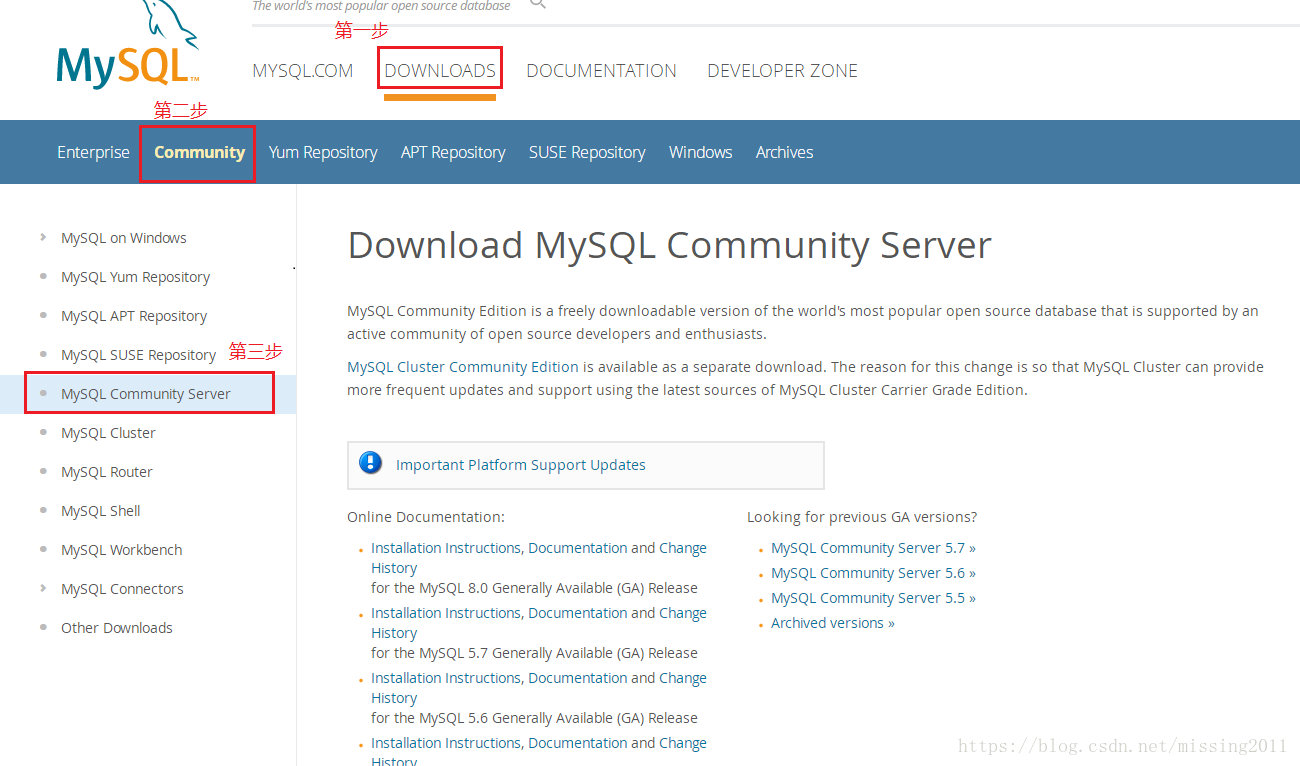The height and width of the screenshot is (766, 1300).
Task: Expand the MySQL on Windows sidebar entry
Action: pos(123,237)
